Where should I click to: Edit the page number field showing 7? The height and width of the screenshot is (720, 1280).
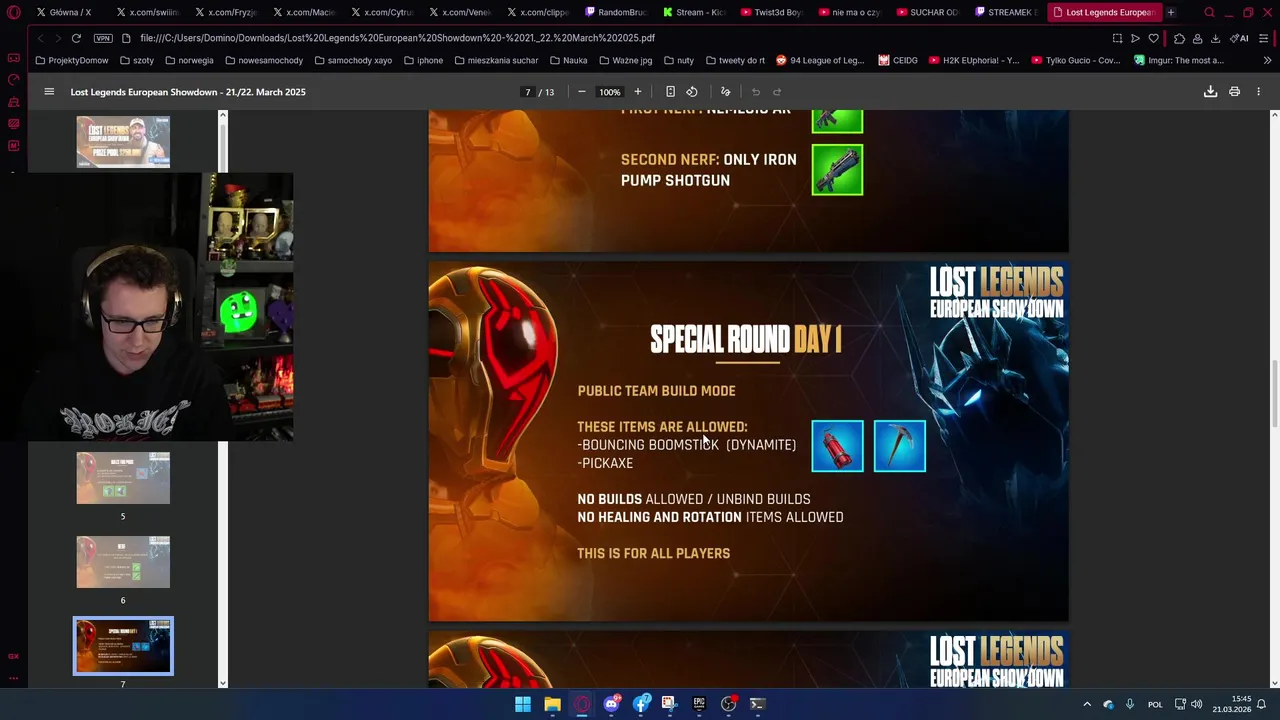point(527,92)
